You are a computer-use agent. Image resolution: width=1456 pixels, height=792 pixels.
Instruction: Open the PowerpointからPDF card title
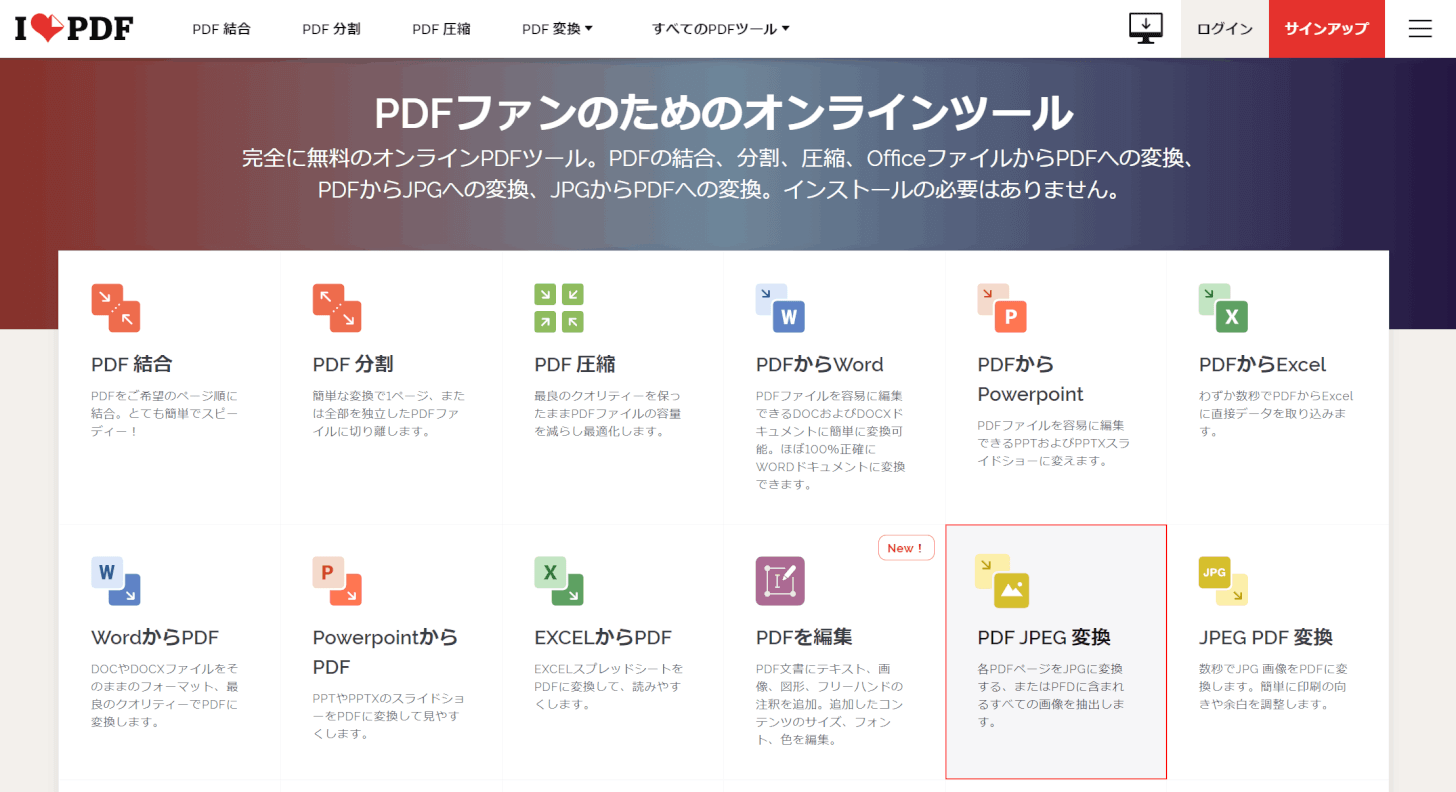point(385,652)
